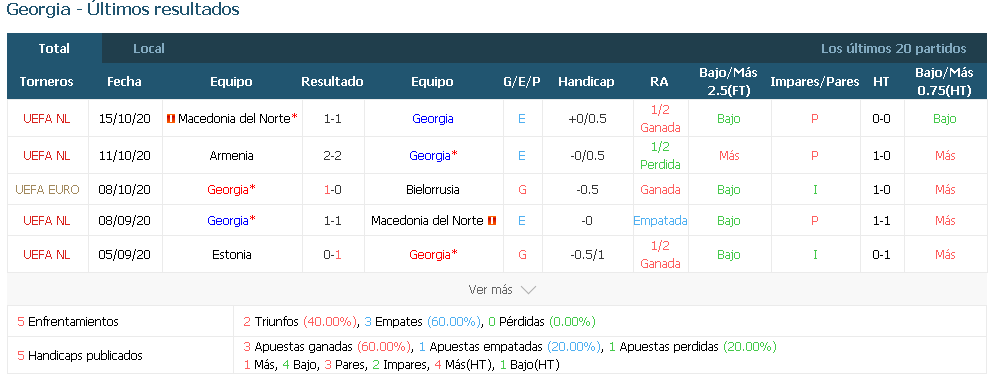Screen dimensions: 1001x389
Task: Click Georgia in the 05/09/20 Estonia row
Action: (430, 254)
